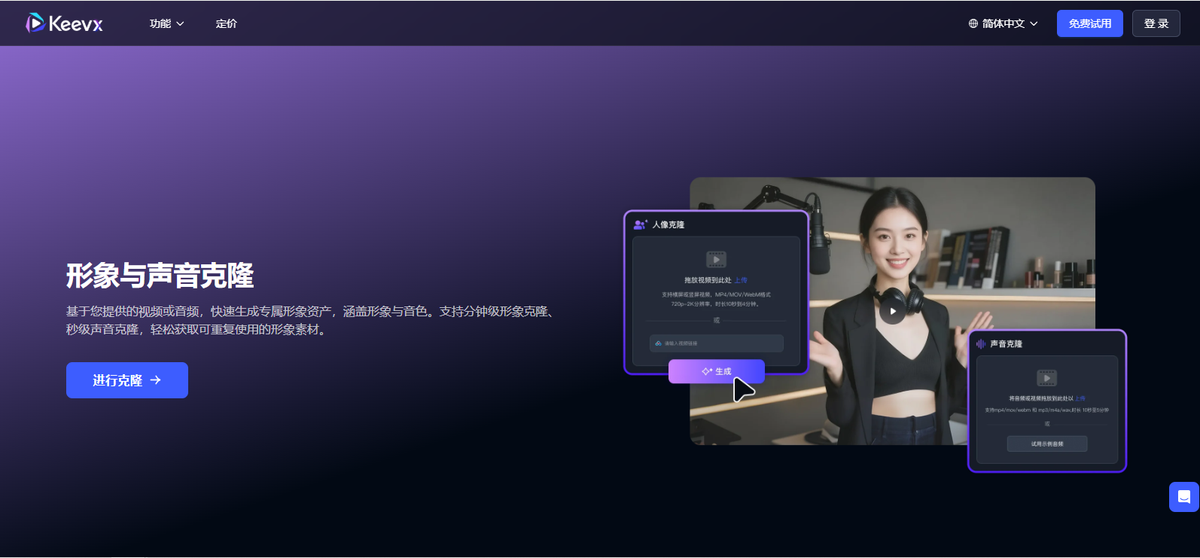The height and width of the screenshot is (558, 1200).
Task: Click the globe language icon
Action: pyautogui.click(x=973, y=24)
